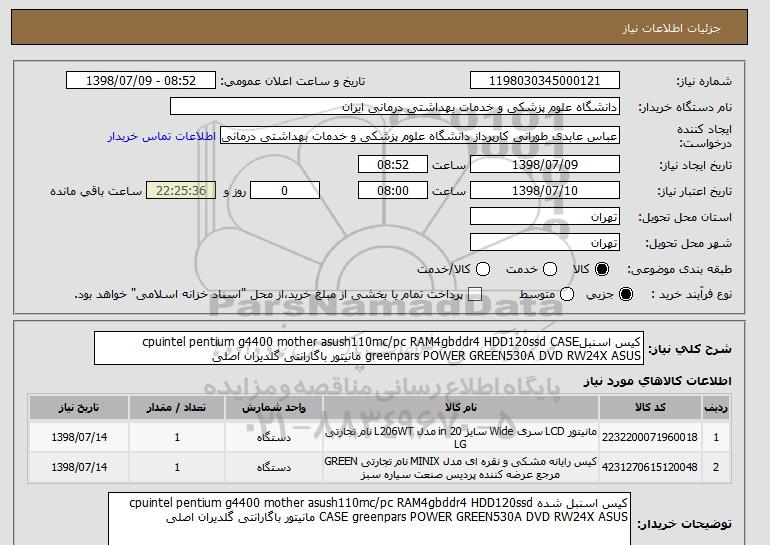The width and height of the screenshot is (770, 545).
Task: Click the استان محل تحویل field
Action: coord(545,217)
